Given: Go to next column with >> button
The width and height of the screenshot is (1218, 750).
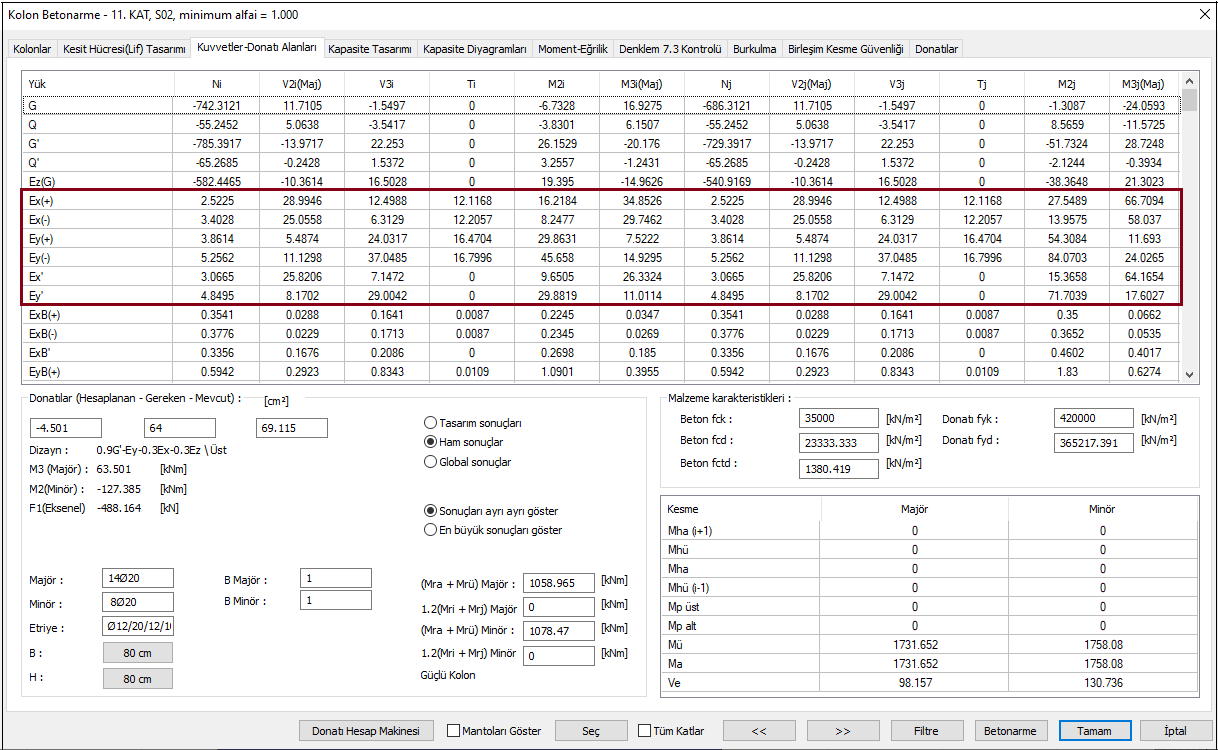Looking at the screenshot, I should click(x=843, y=731).
